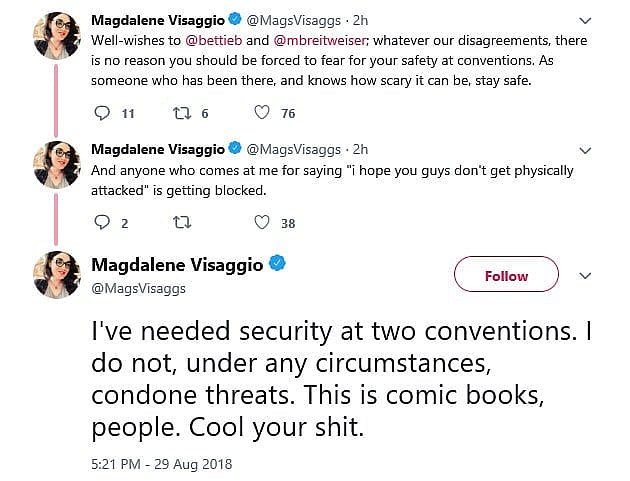Click verified badge on main tweet
Viewport: 630px width, 481px height.
pos(278,265)
